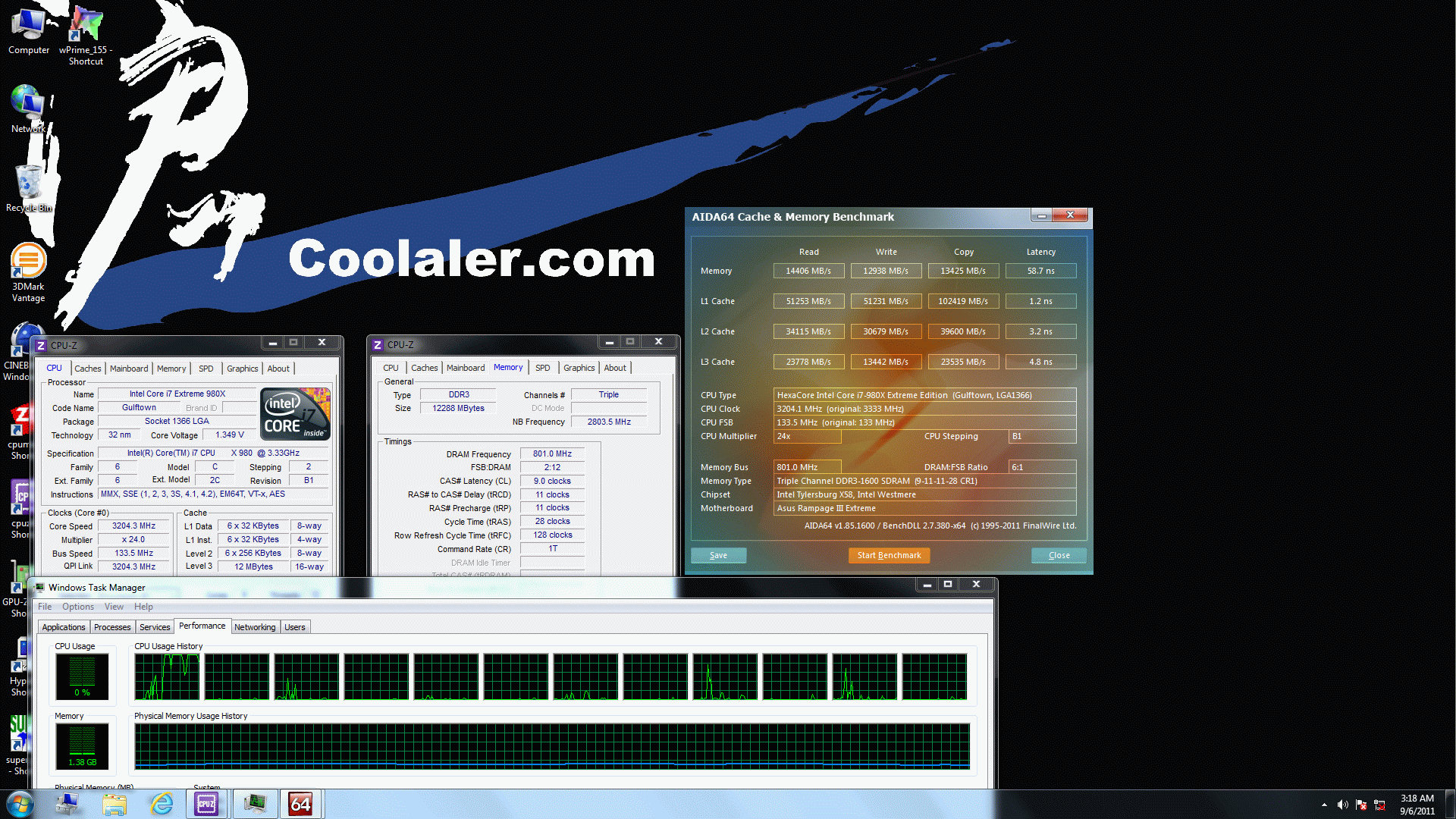Click the volume speaker tray icon
This screenshot has height=819, width=1456.
point(1342,805)
